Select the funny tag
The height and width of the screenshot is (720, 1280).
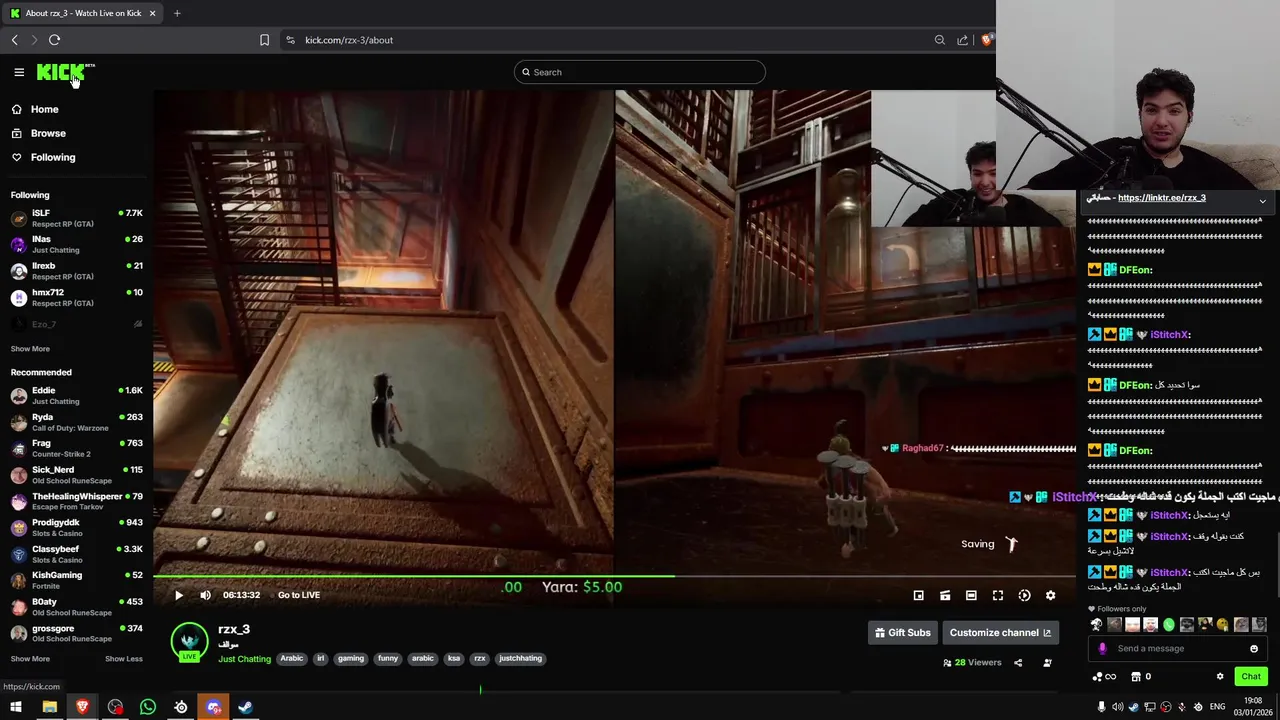point(388,658)
